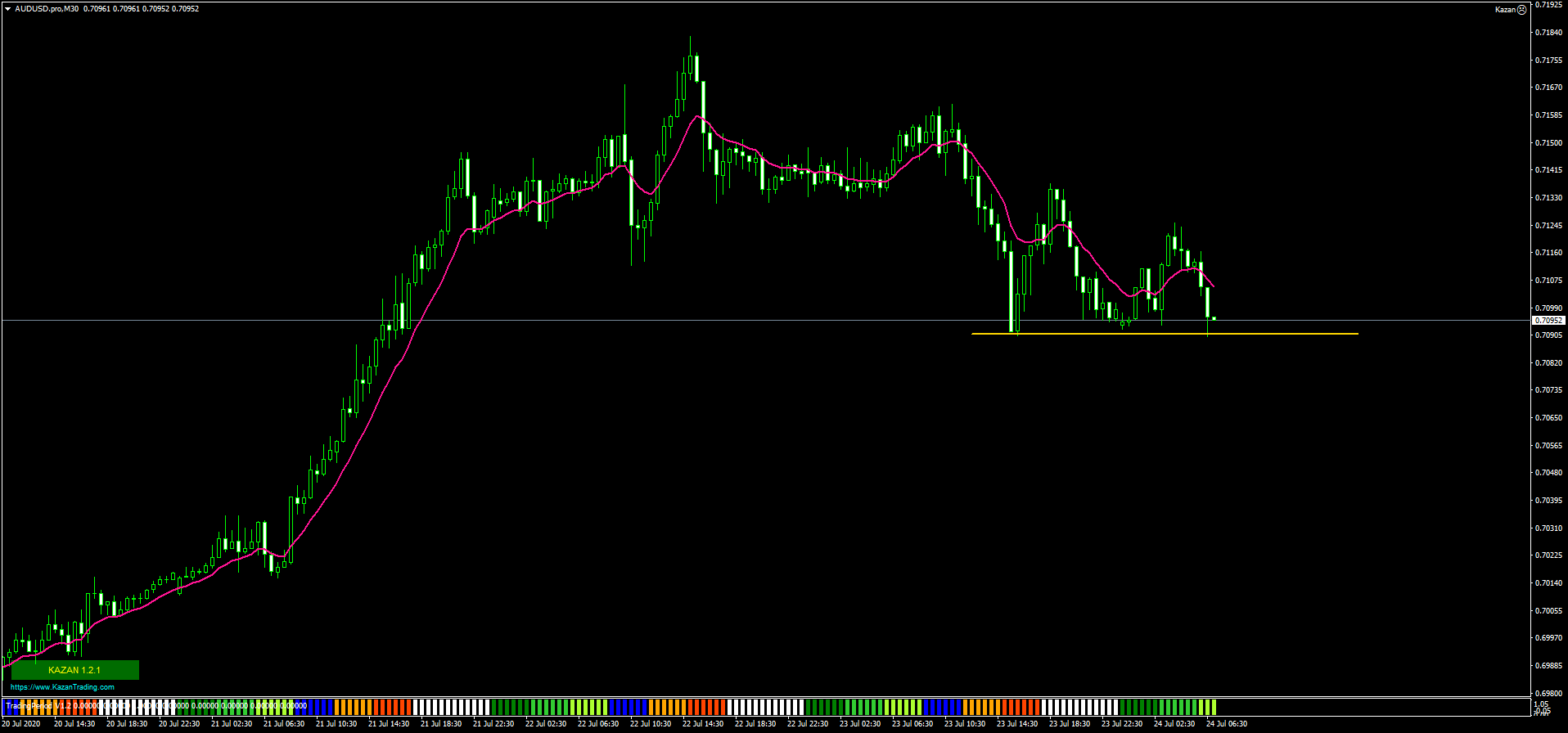The height and width of the screenshot is (733, 1568).
Task: Click the 0.71925 price scale label
Action: tap(1550, 5)
